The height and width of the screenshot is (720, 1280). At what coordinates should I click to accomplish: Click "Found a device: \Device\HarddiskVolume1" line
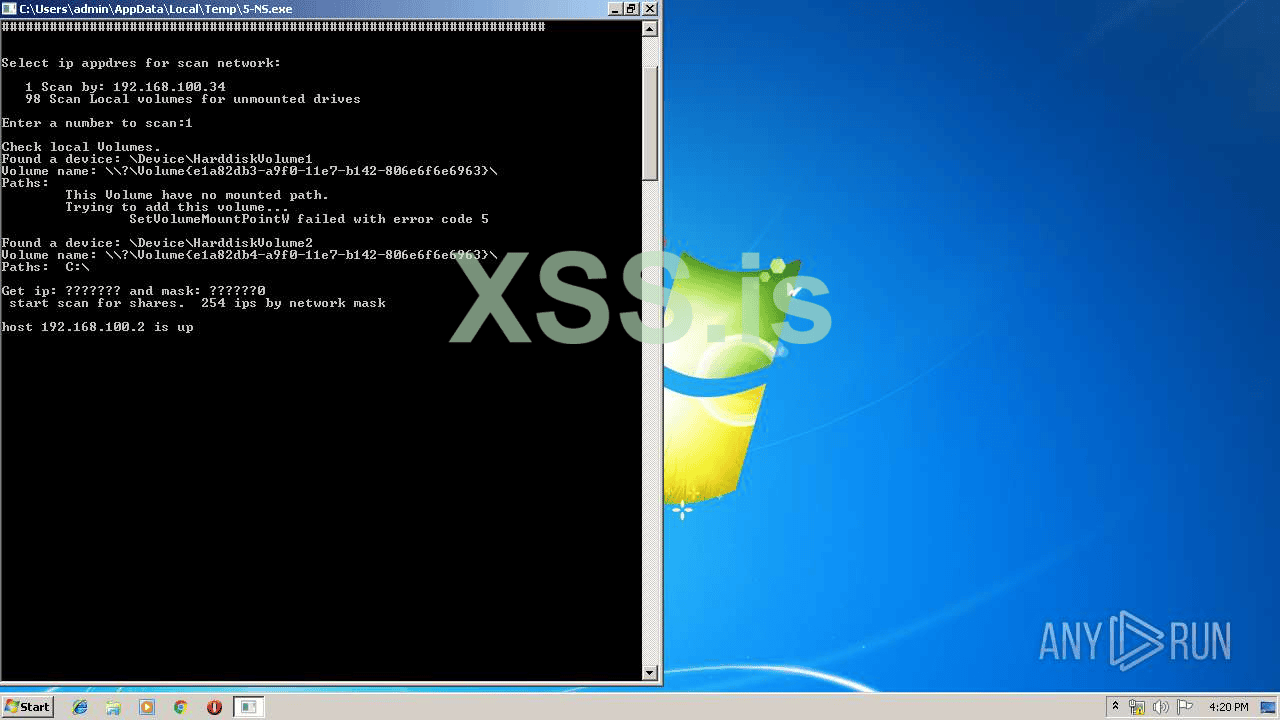click(x=157, y=159)
